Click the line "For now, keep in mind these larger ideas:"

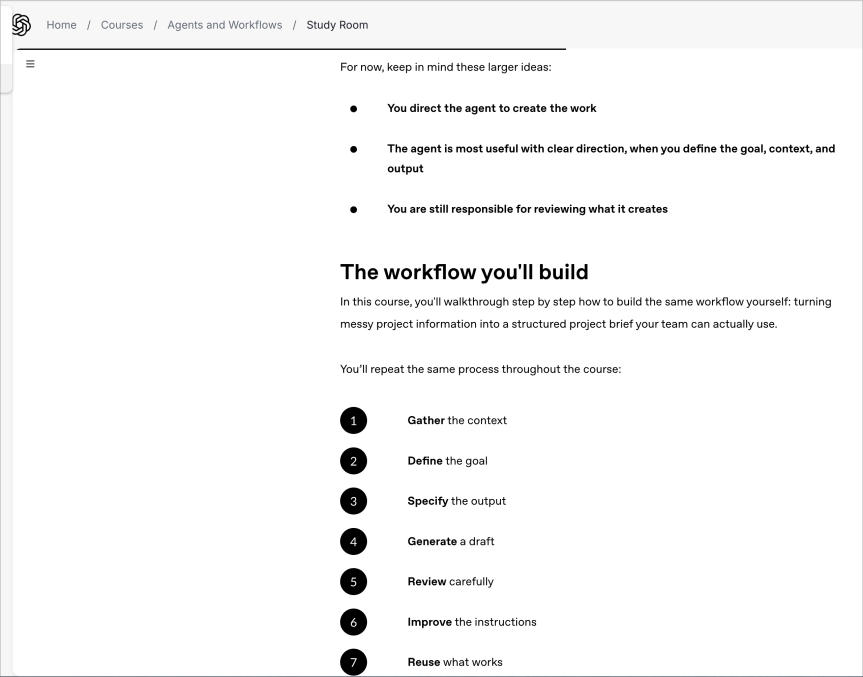(446, 67)
